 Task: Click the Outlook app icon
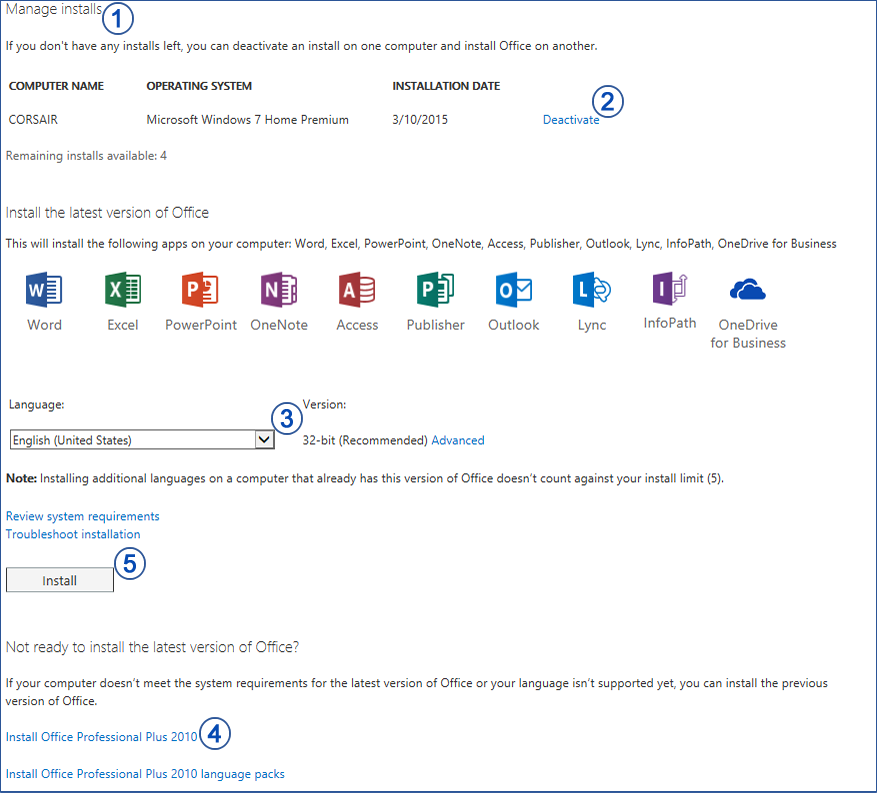pos(513,290)
